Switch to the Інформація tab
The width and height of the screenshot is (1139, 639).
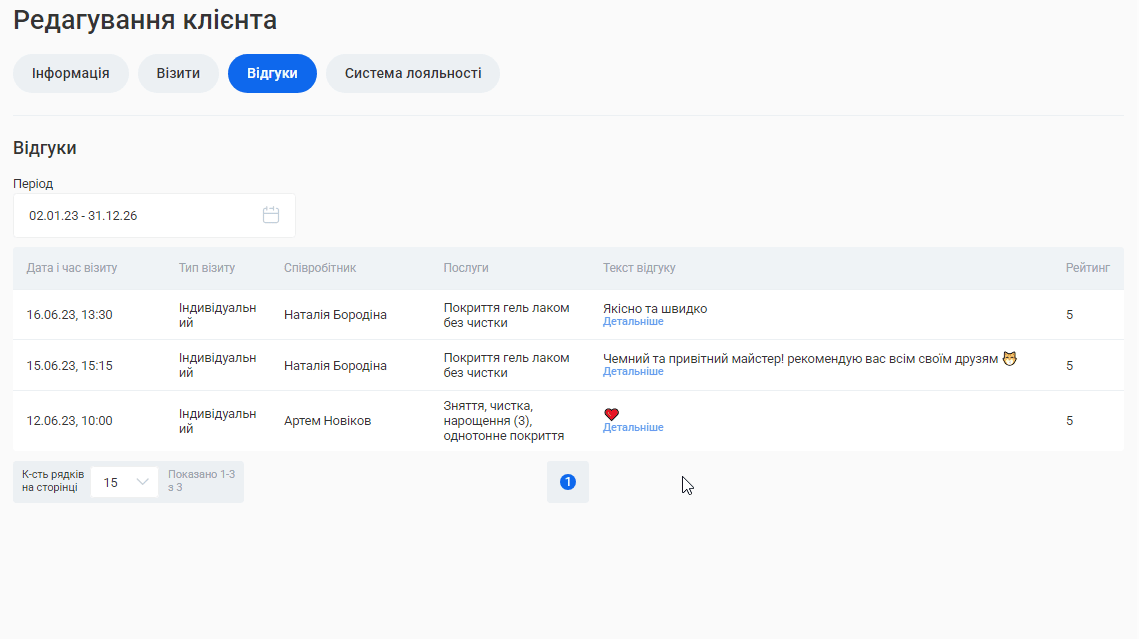[71, 73]
